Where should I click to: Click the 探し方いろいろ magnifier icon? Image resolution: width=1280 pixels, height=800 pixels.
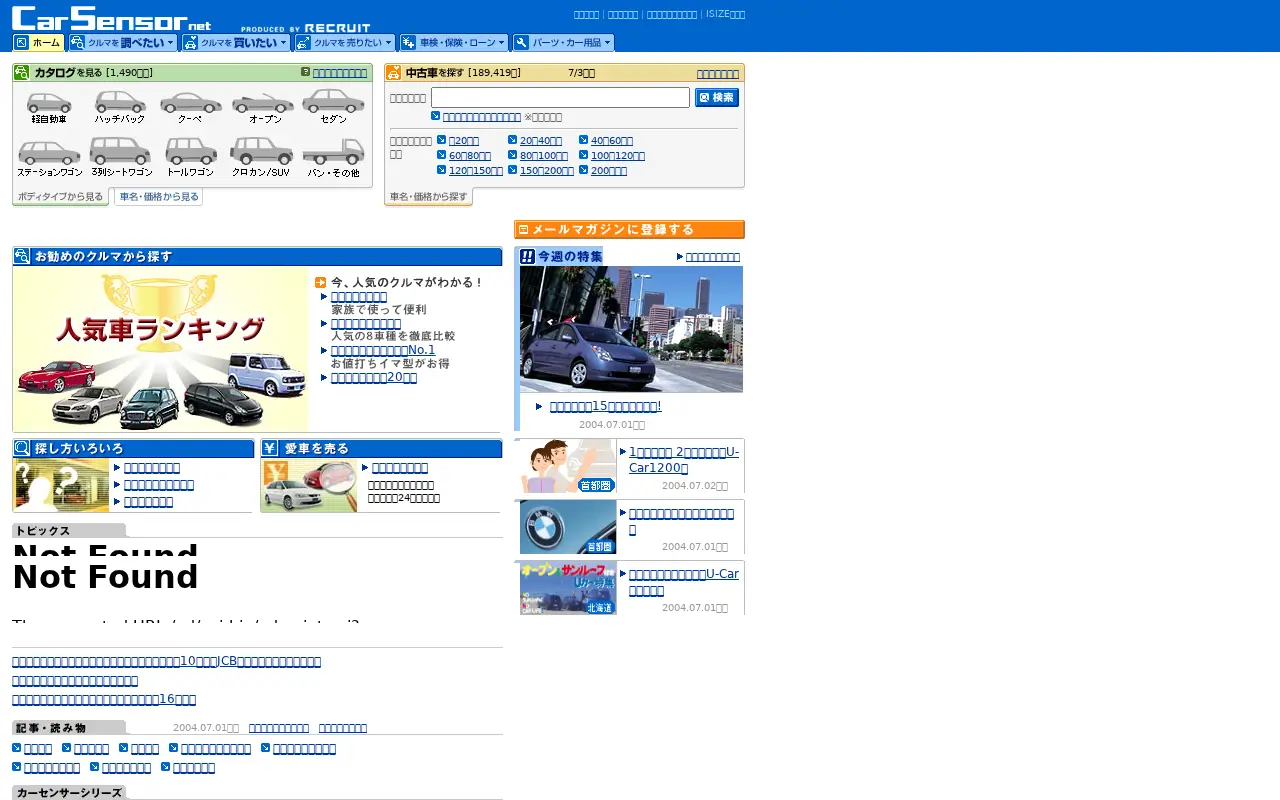click(x=22, y=448)
